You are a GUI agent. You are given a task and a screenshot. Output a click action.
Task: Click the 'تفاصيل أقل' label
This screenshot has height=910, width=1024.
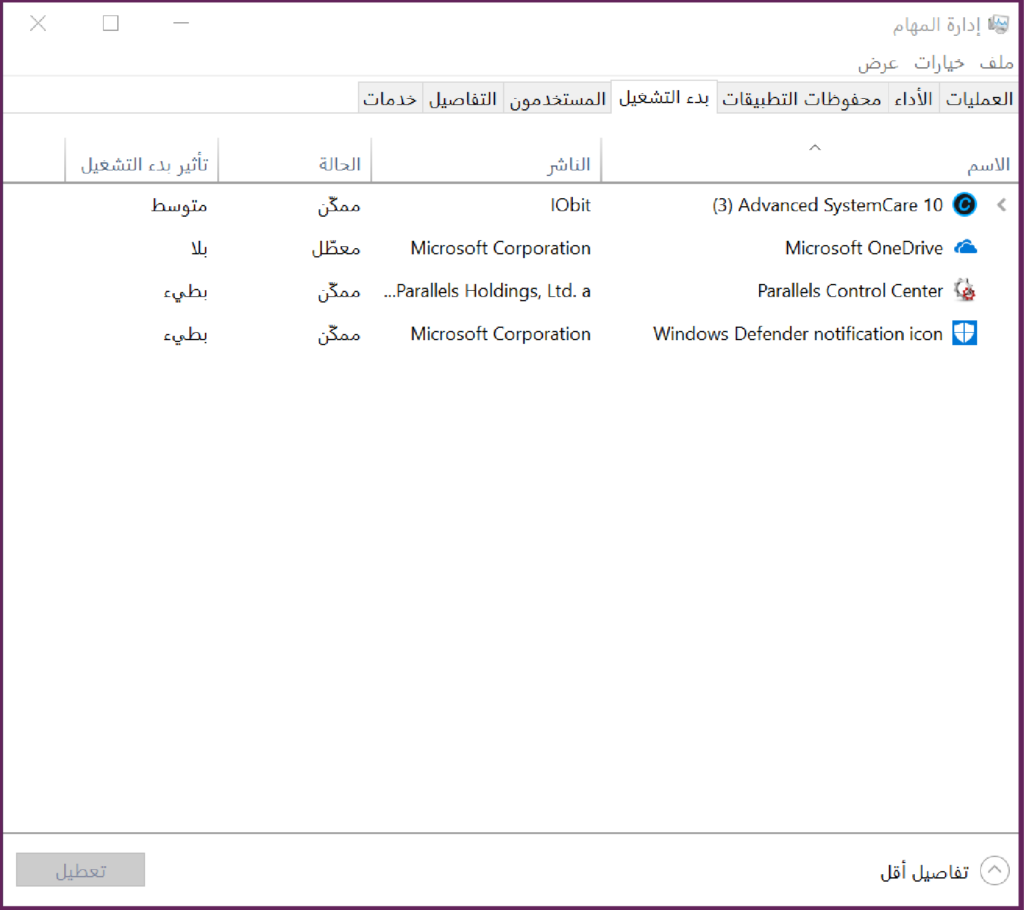point(924,871)
